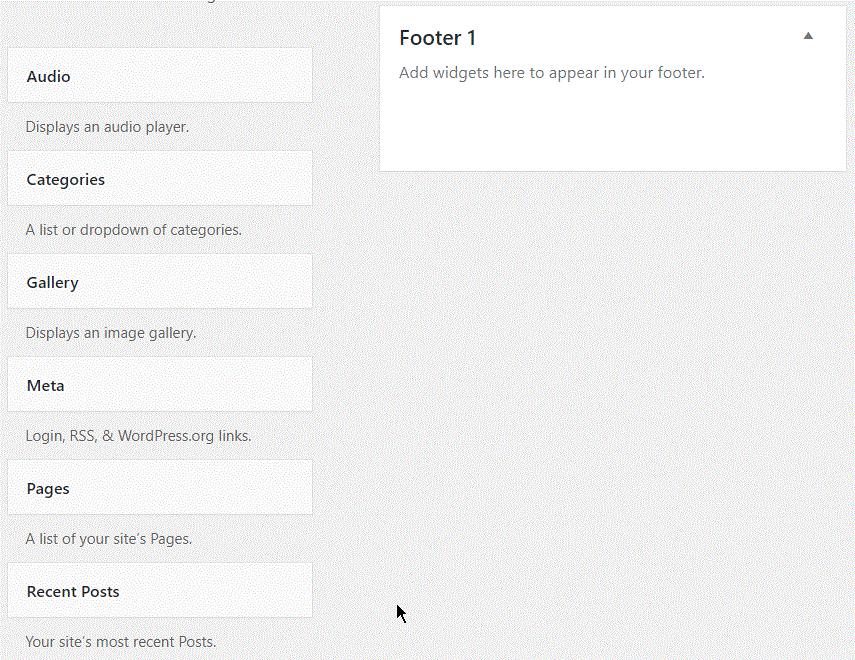Click the word 'footer' in the Footer 1 description
This screenshot has width=855, height=660.
pos(681,73)
